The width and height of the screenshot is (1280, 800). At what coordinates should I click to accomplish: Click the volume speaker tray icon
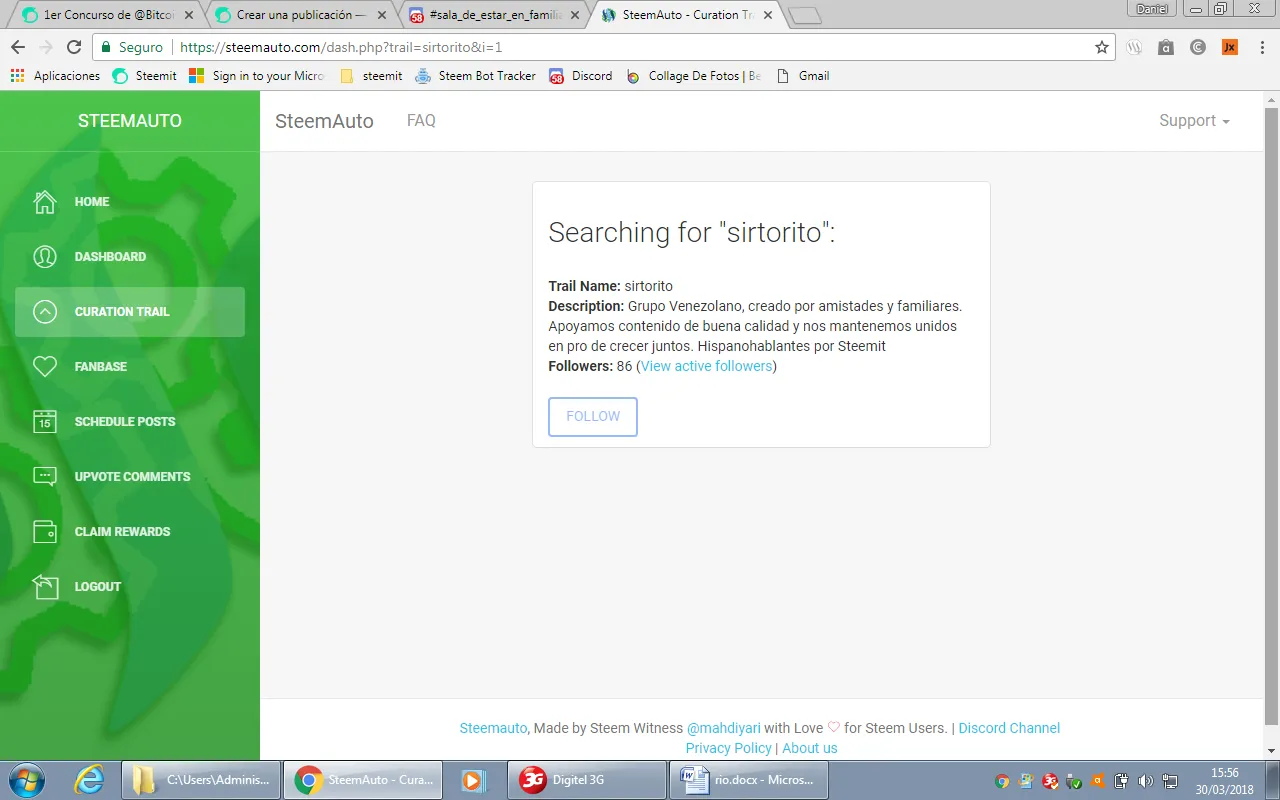click(x=1146, y=781)
